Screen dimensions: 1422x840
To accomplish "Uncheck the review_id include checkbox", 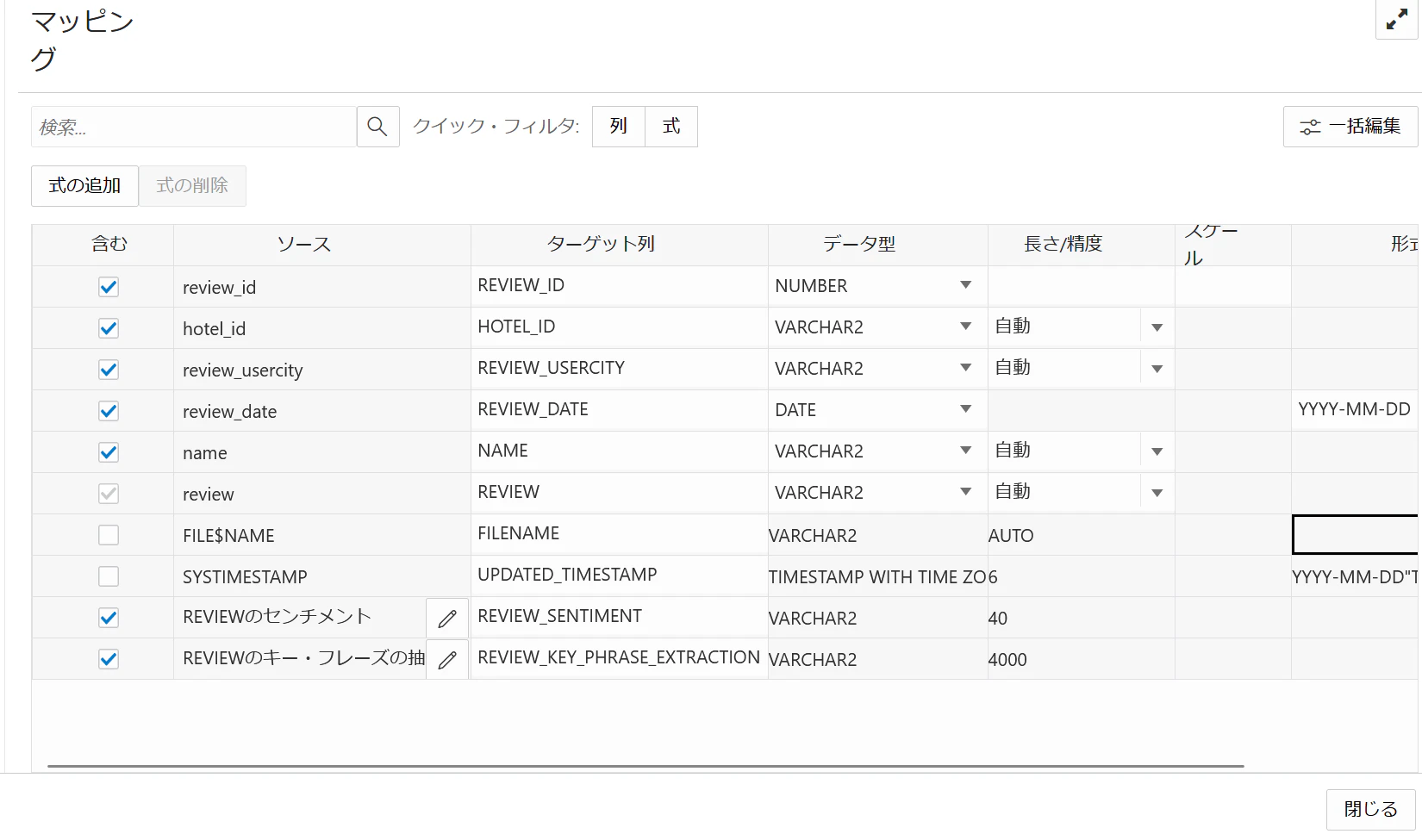I will pyautogui.click(x=109, y=287).
